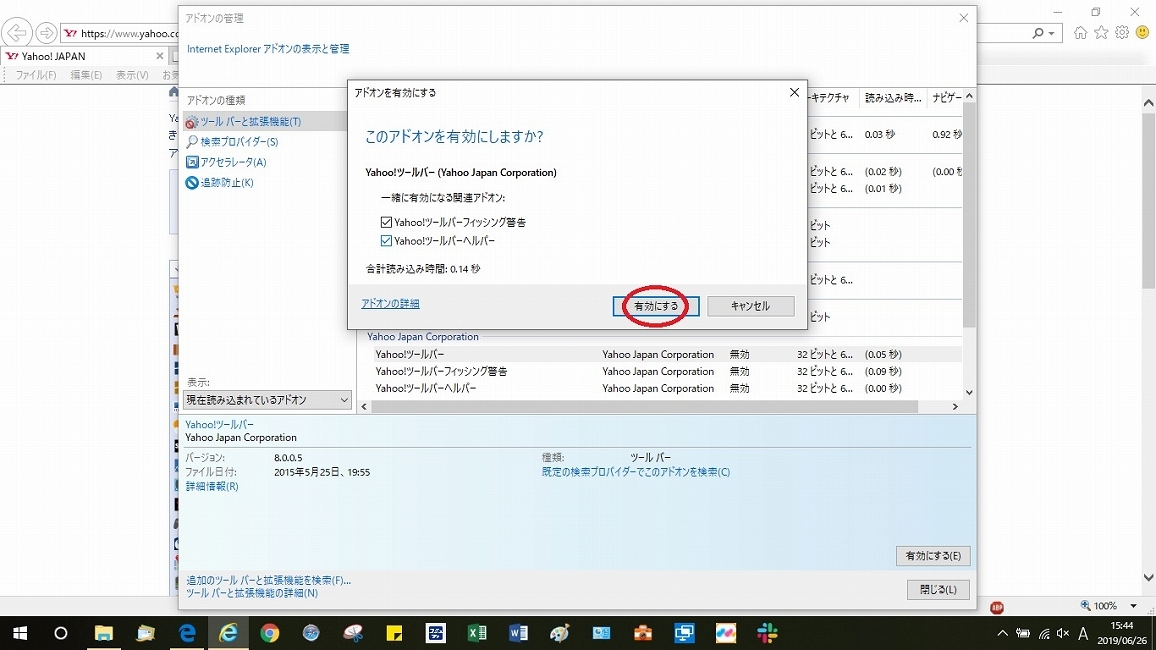Viewport: 1156px width, 650px height.
Task: Open the 表示(V) menu
Action: (x=132, y=75)
